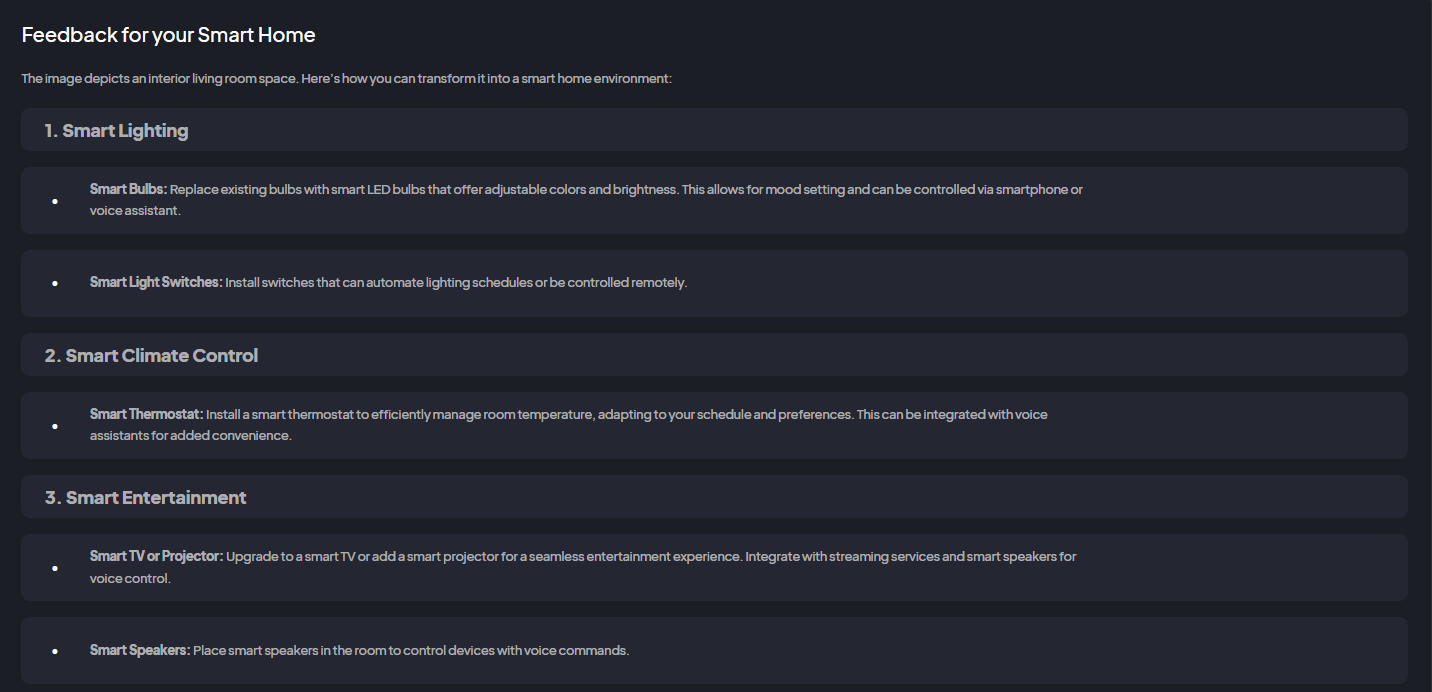Click the bullet dot beside Smart Thermostat
The image size is (1432, 692).
click(x=55, y=426)
